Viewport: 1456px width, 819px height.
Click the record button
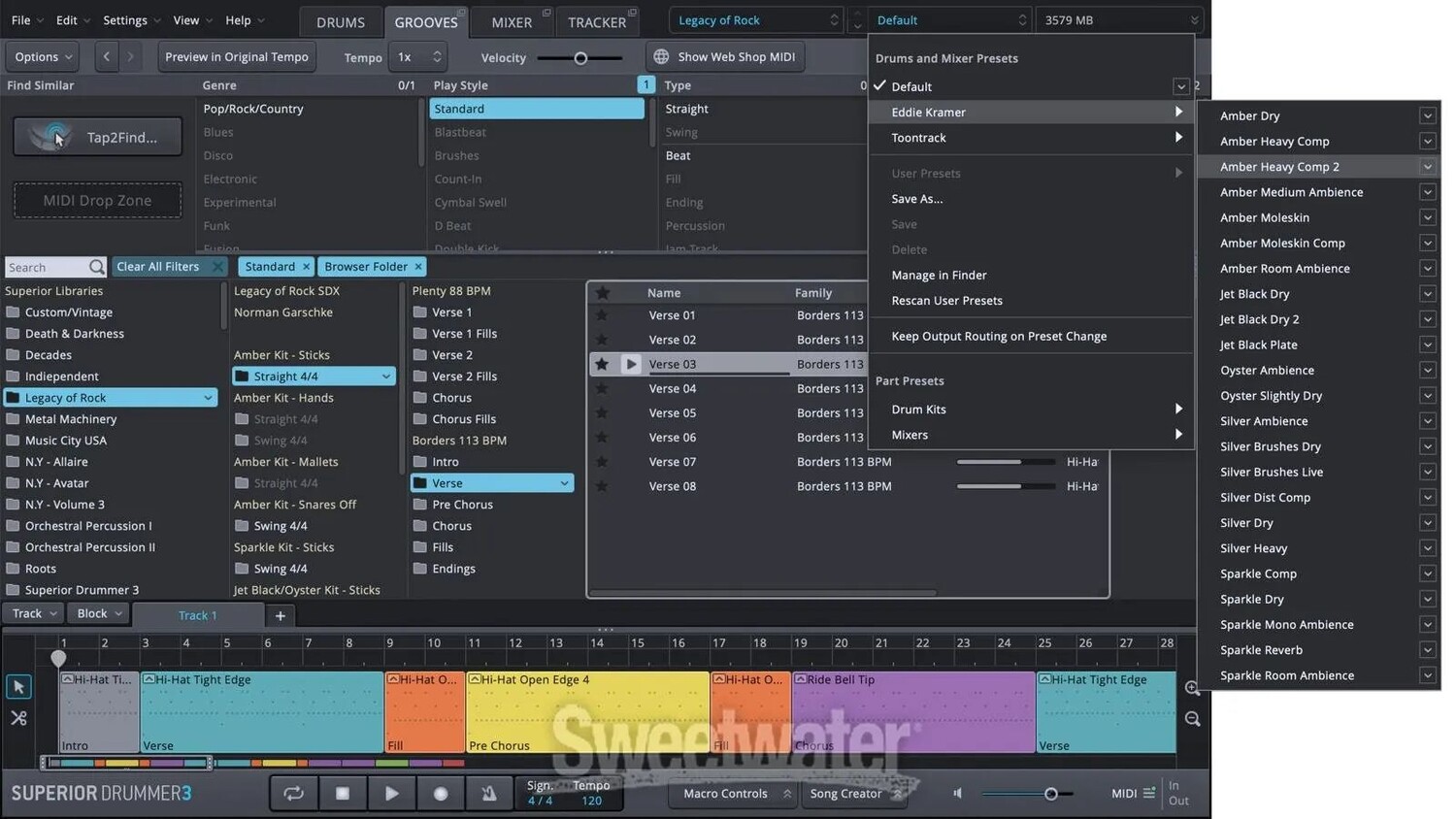tap(440, 793)
